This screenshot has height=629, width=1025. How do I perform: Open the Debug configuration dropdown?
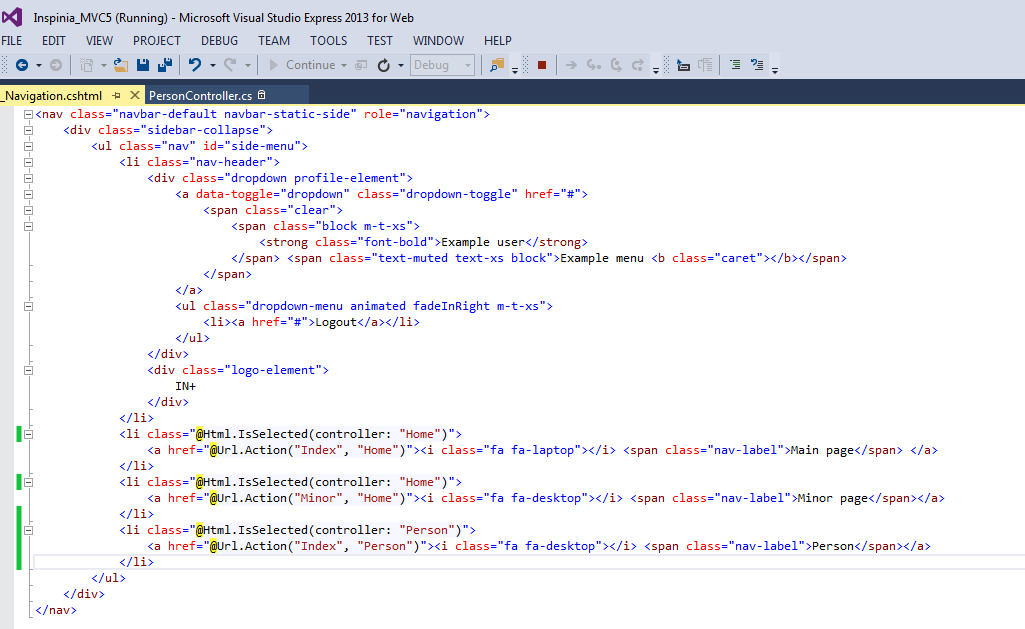442,65
